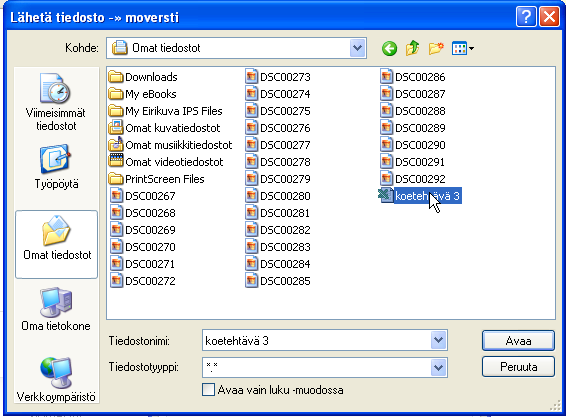Select file name DSC00271

[x=150, y=264]
